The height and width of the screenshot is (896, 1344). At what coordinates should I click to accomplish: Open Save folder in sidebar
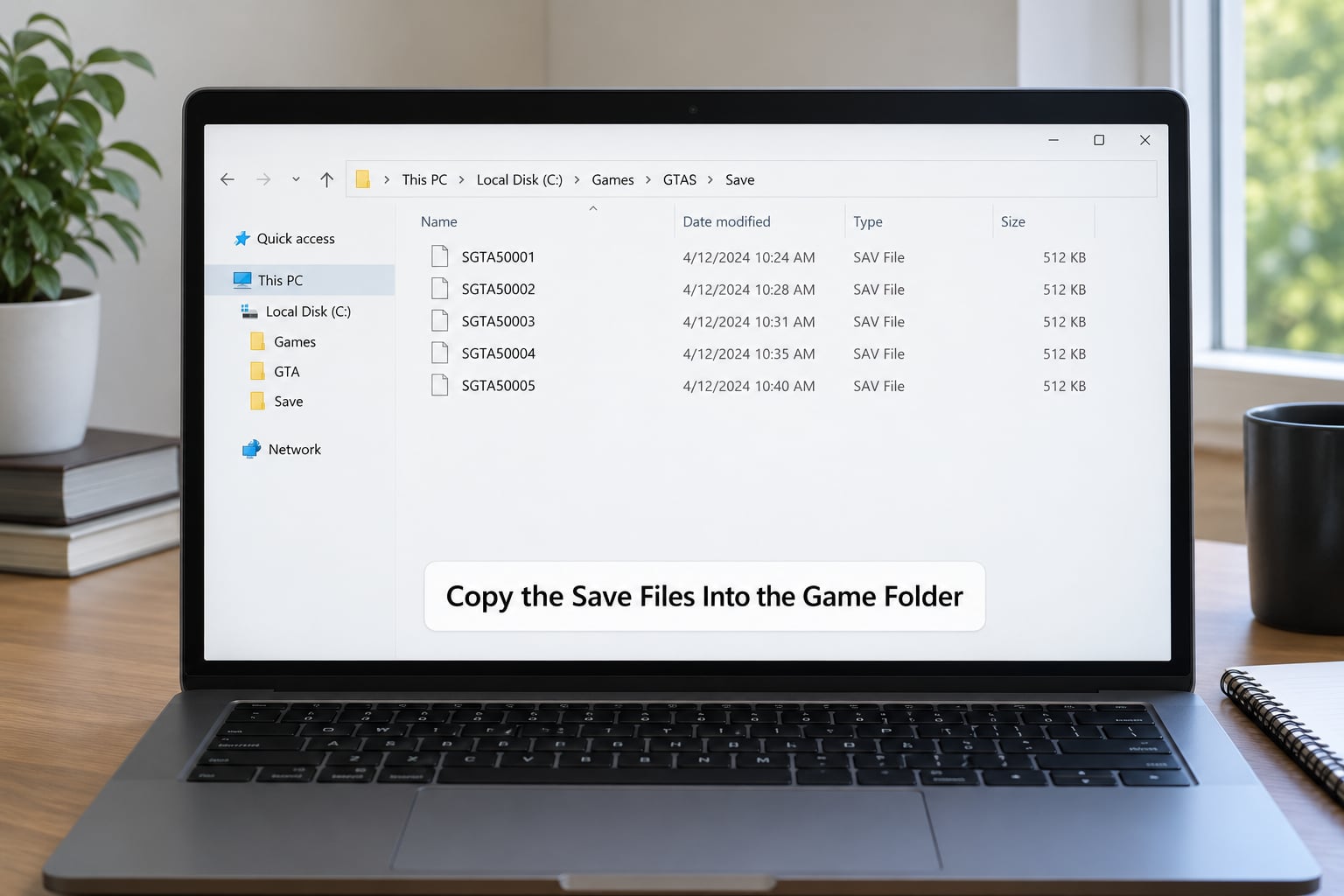point(288,402)
